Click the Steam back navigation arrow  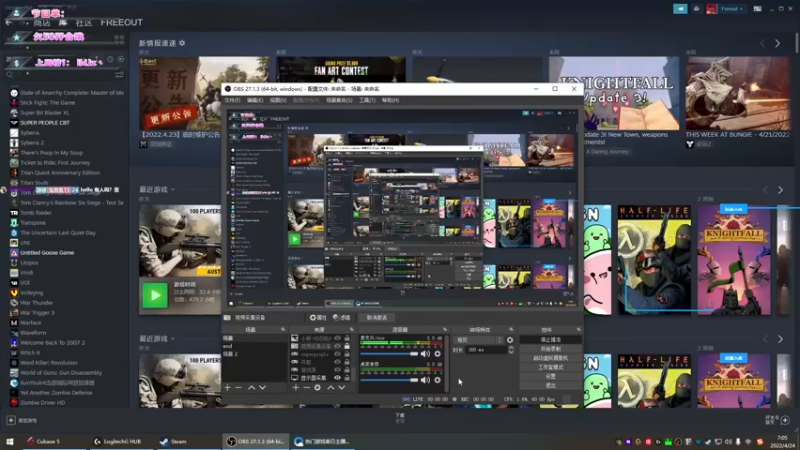(x=9, y=22)
